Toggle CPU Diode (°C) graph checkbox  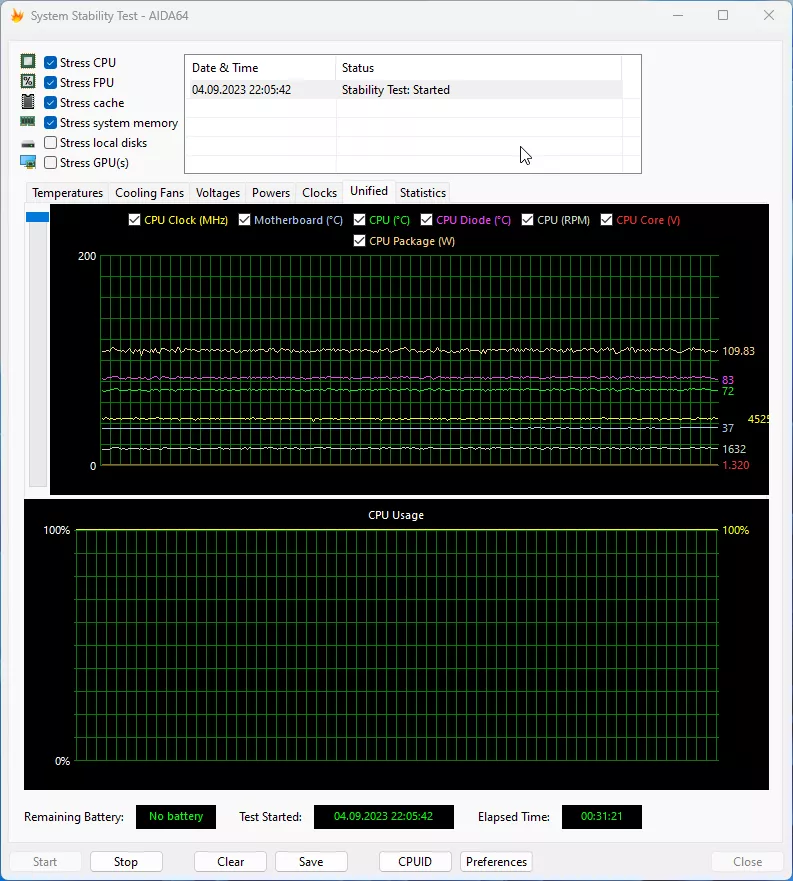point(427,220)
